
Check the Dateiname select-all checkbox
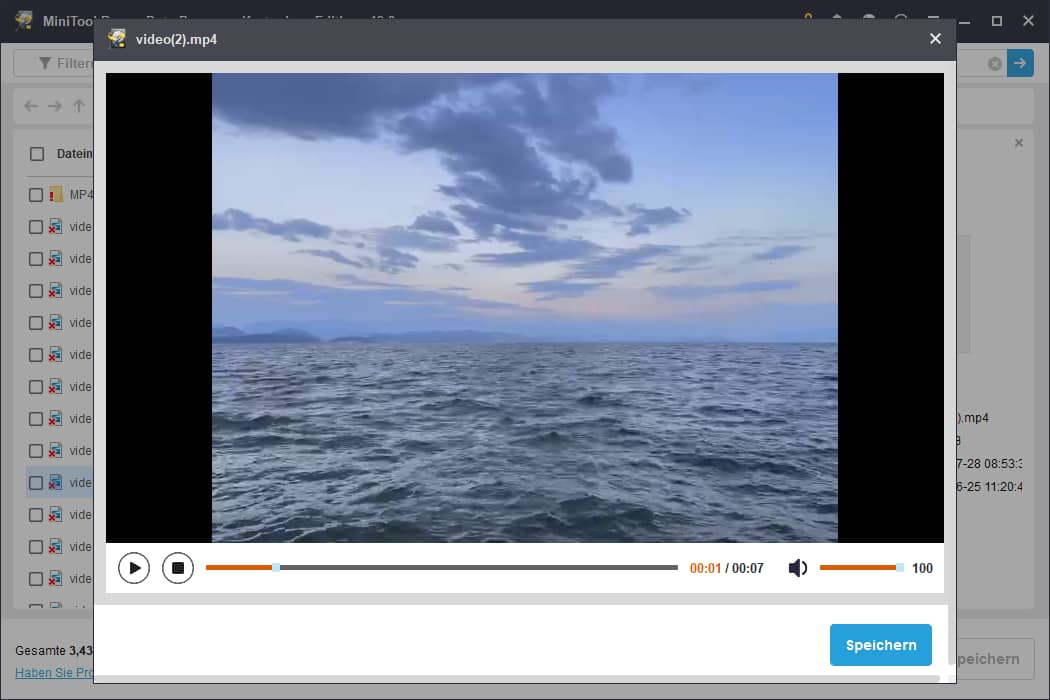[x=35, y=153]
